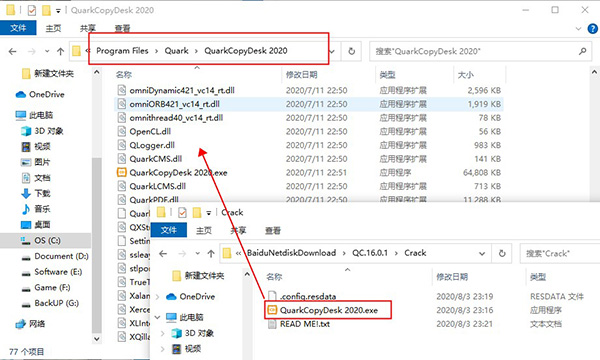Image resolution: width=600 pixels, height=360 pixels.
Task: Sort by 大小 column in QuarkCopyDesk window
Action: (x=466, y=75)
